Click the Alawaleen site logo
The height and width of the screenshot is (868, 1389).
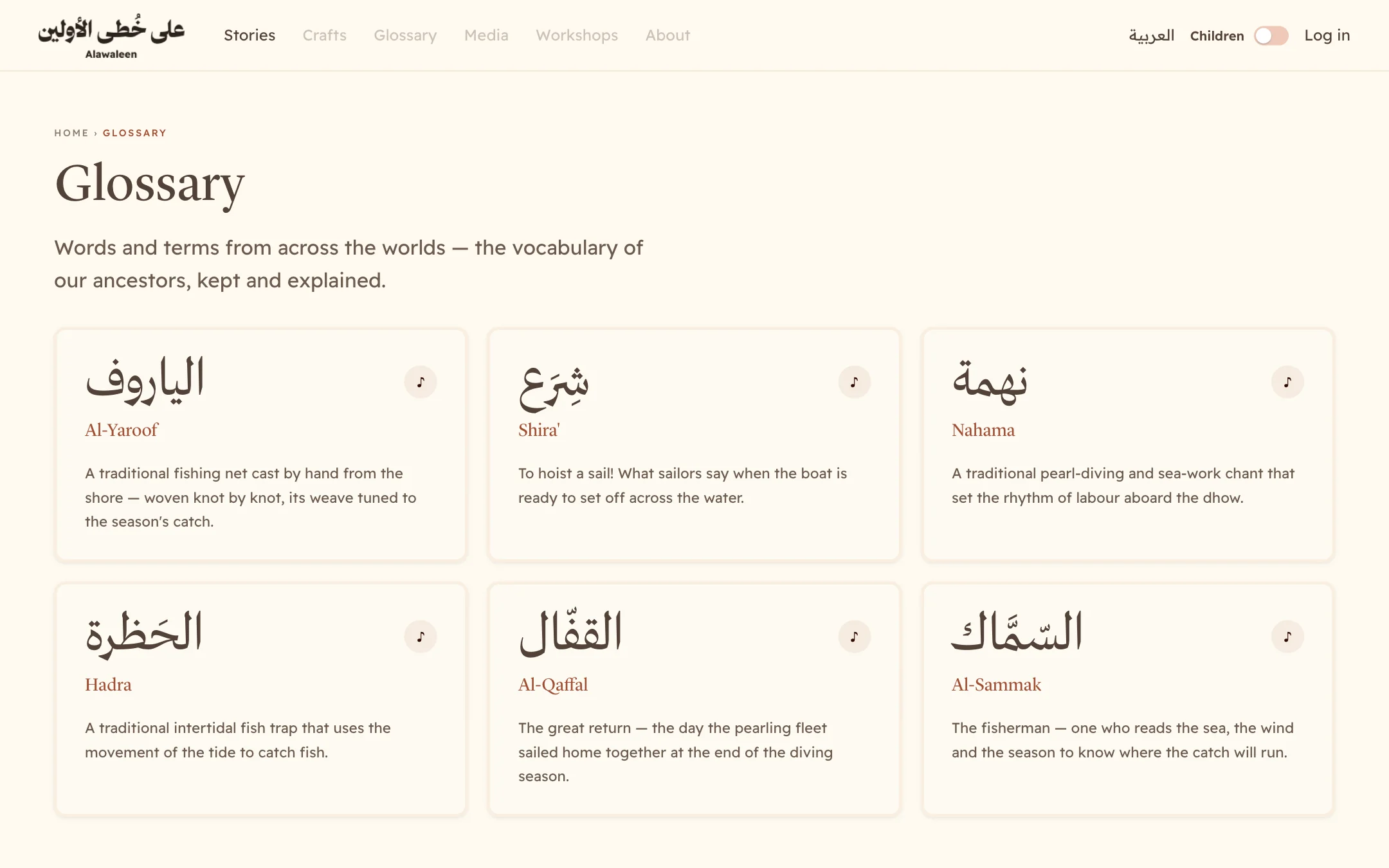click(111, 37)
